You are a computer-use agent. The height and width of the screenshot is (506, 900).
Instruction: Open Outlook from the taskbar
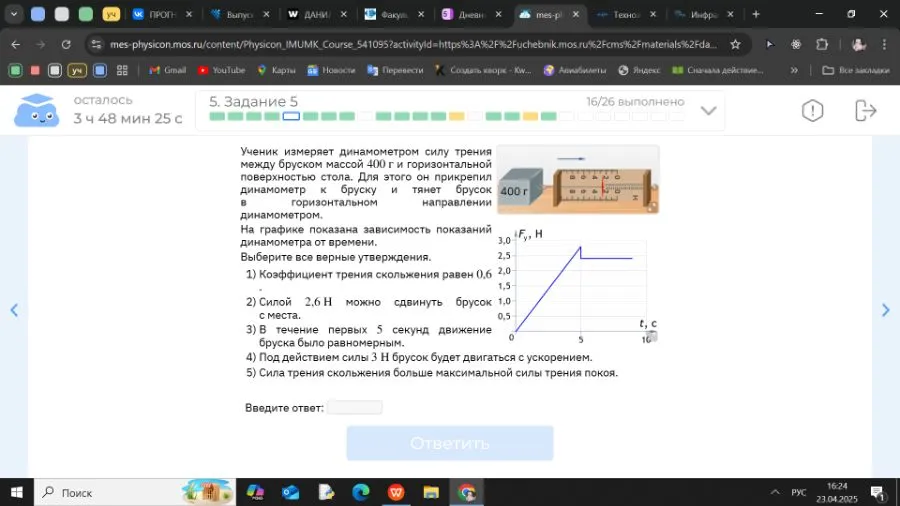click(290, 492)
